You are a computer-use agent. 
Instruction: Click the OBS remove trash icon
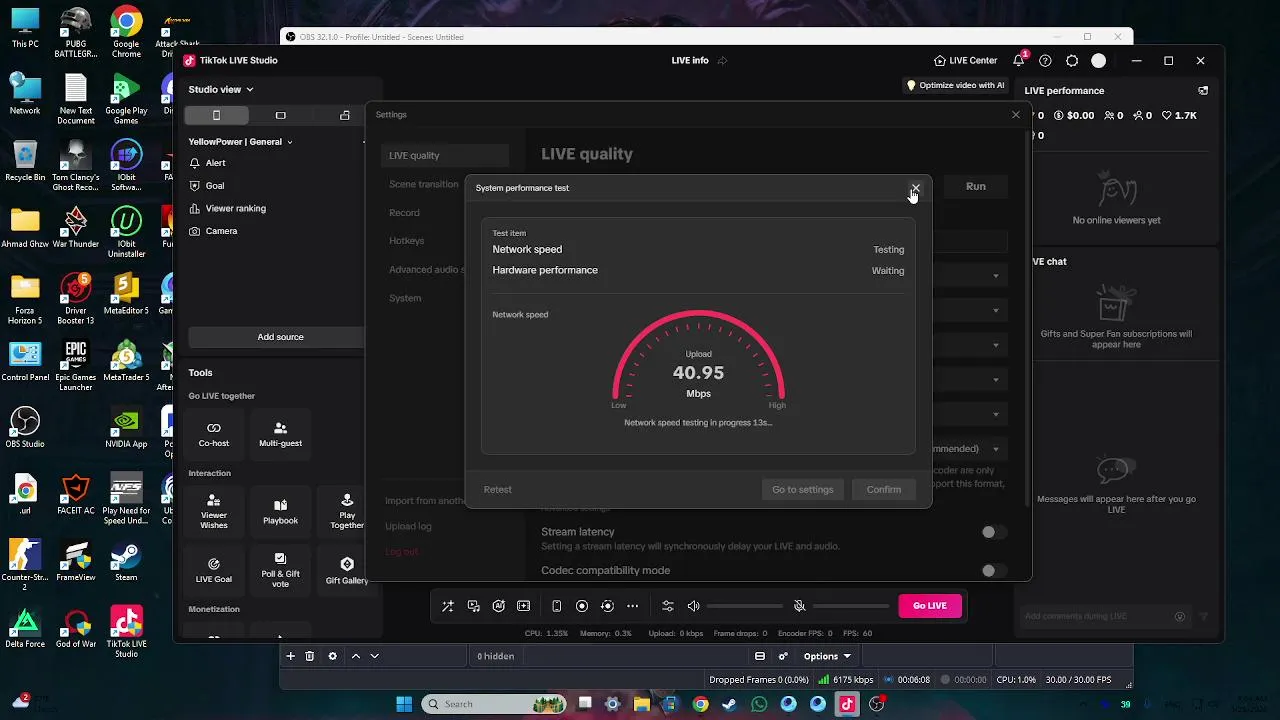point(310,656)
